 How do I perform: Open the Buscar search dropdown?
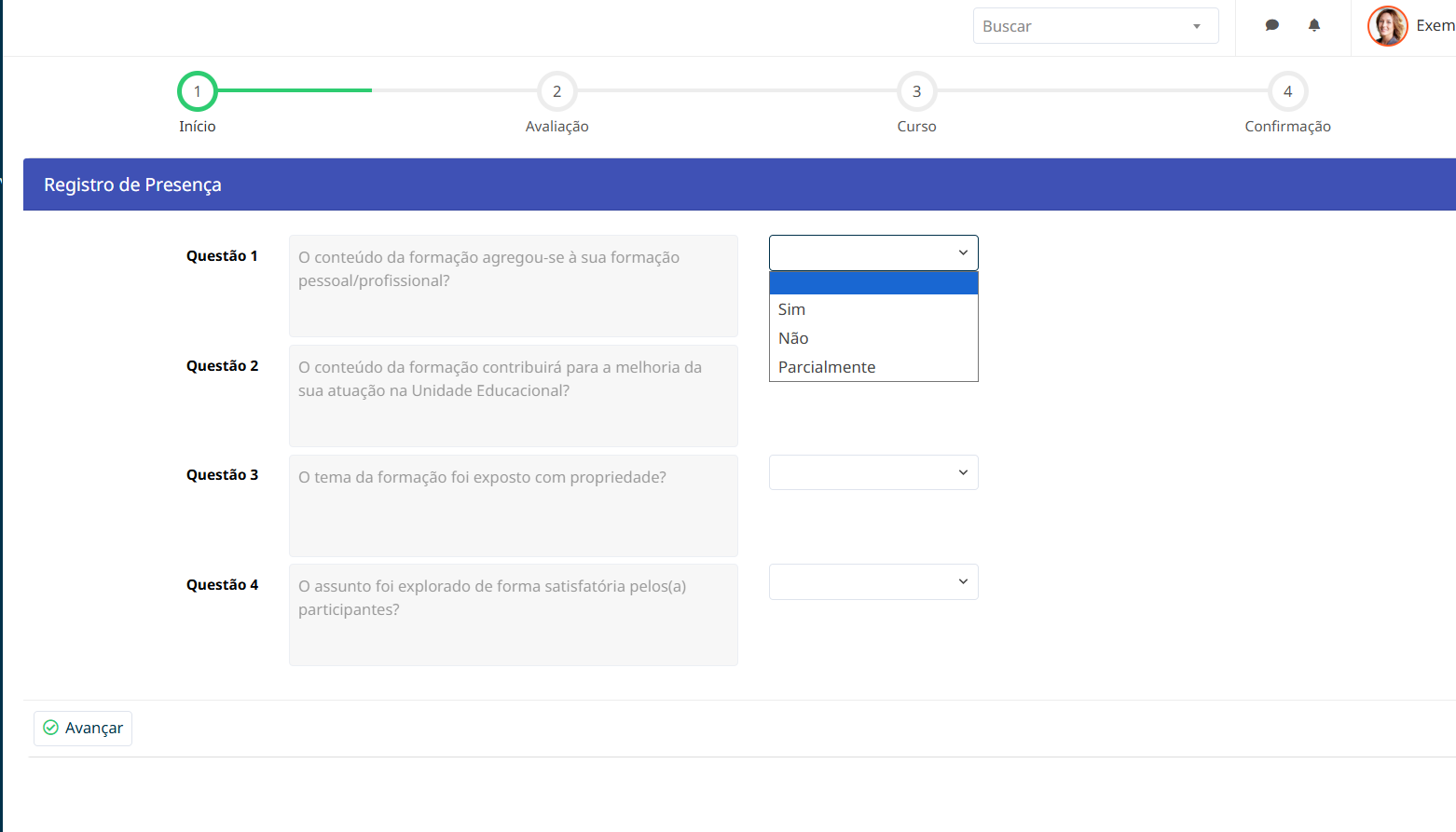[1095, 26]
